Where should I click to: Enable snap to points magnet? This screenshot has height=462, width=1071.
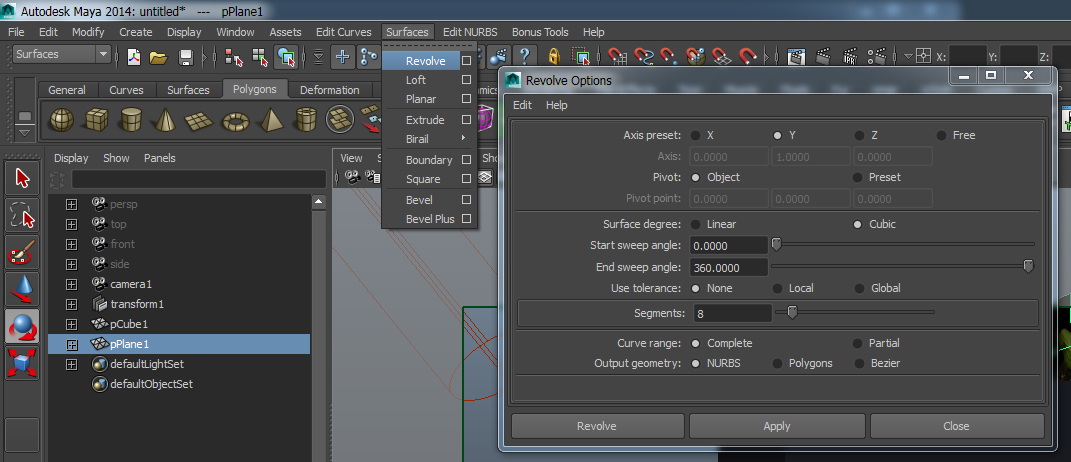(x=669, y=56)
